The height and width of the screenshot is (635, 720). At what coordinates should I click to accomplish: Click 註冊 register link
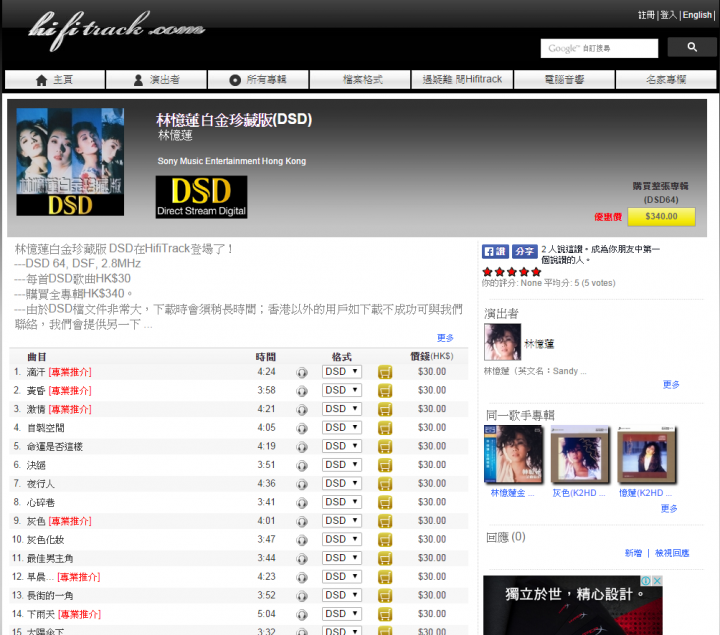tap(646, 15)
